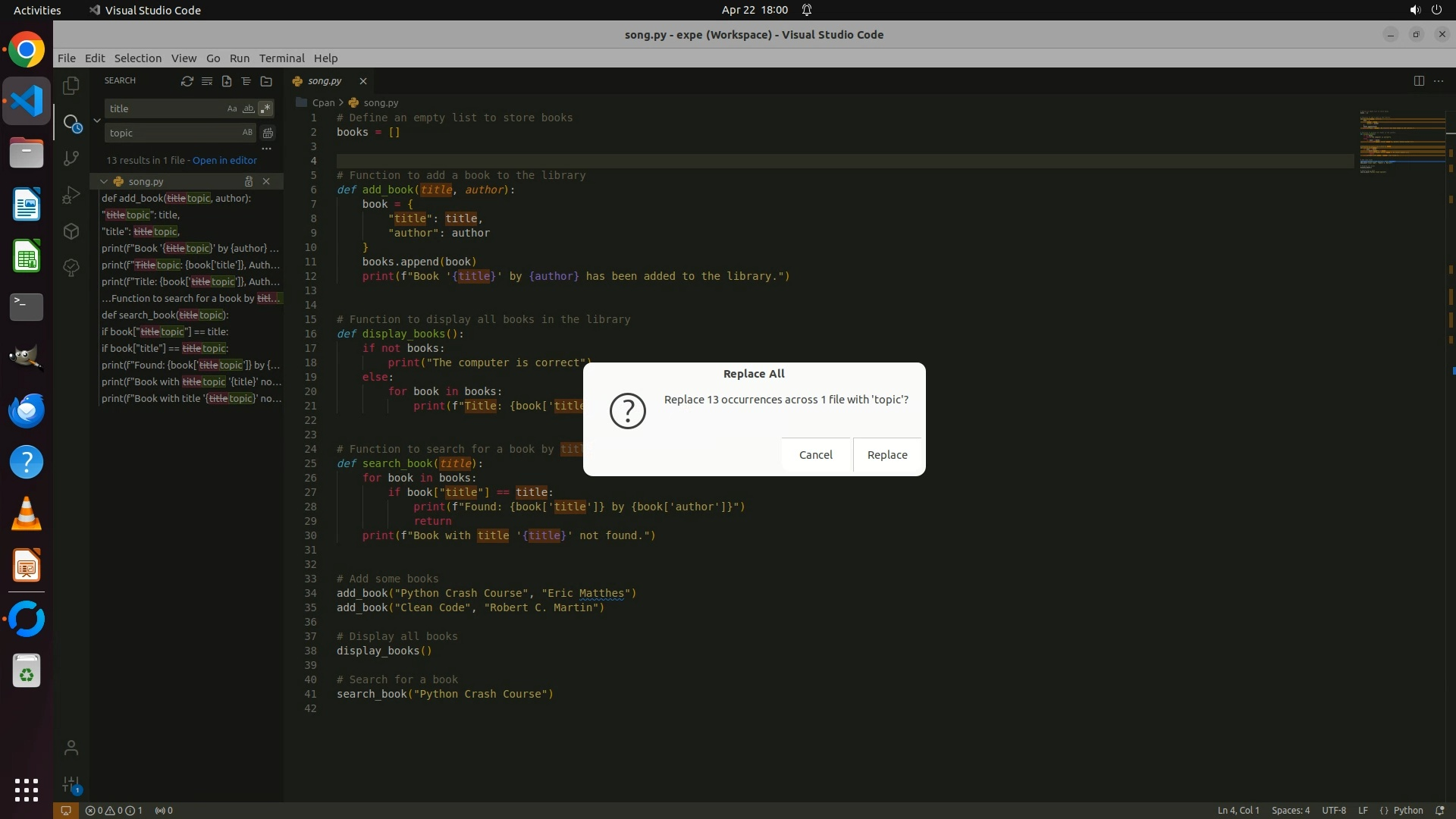
Task: Toggle Preserve Case in replace field
Action: click(x=247, y=133)
